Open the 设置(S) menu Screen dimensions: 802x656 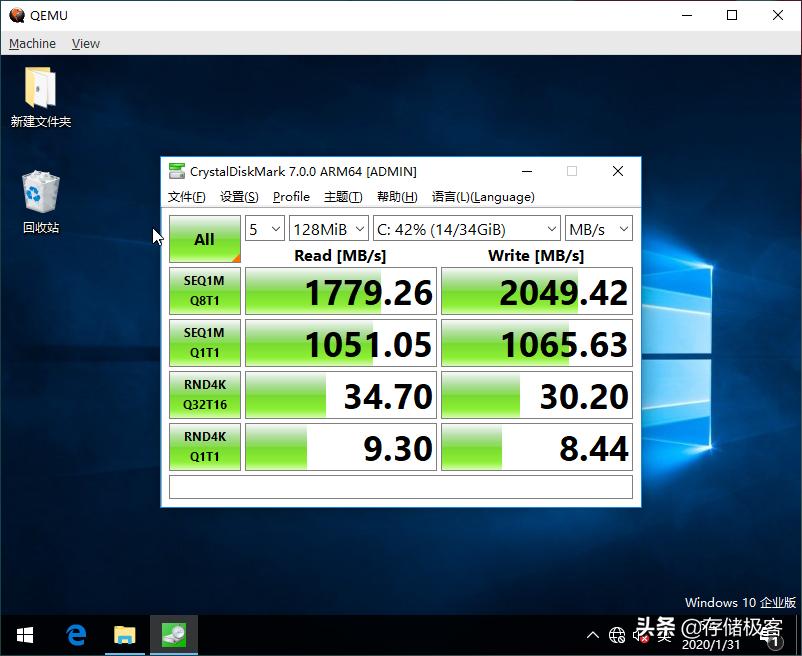pos(239,197)
